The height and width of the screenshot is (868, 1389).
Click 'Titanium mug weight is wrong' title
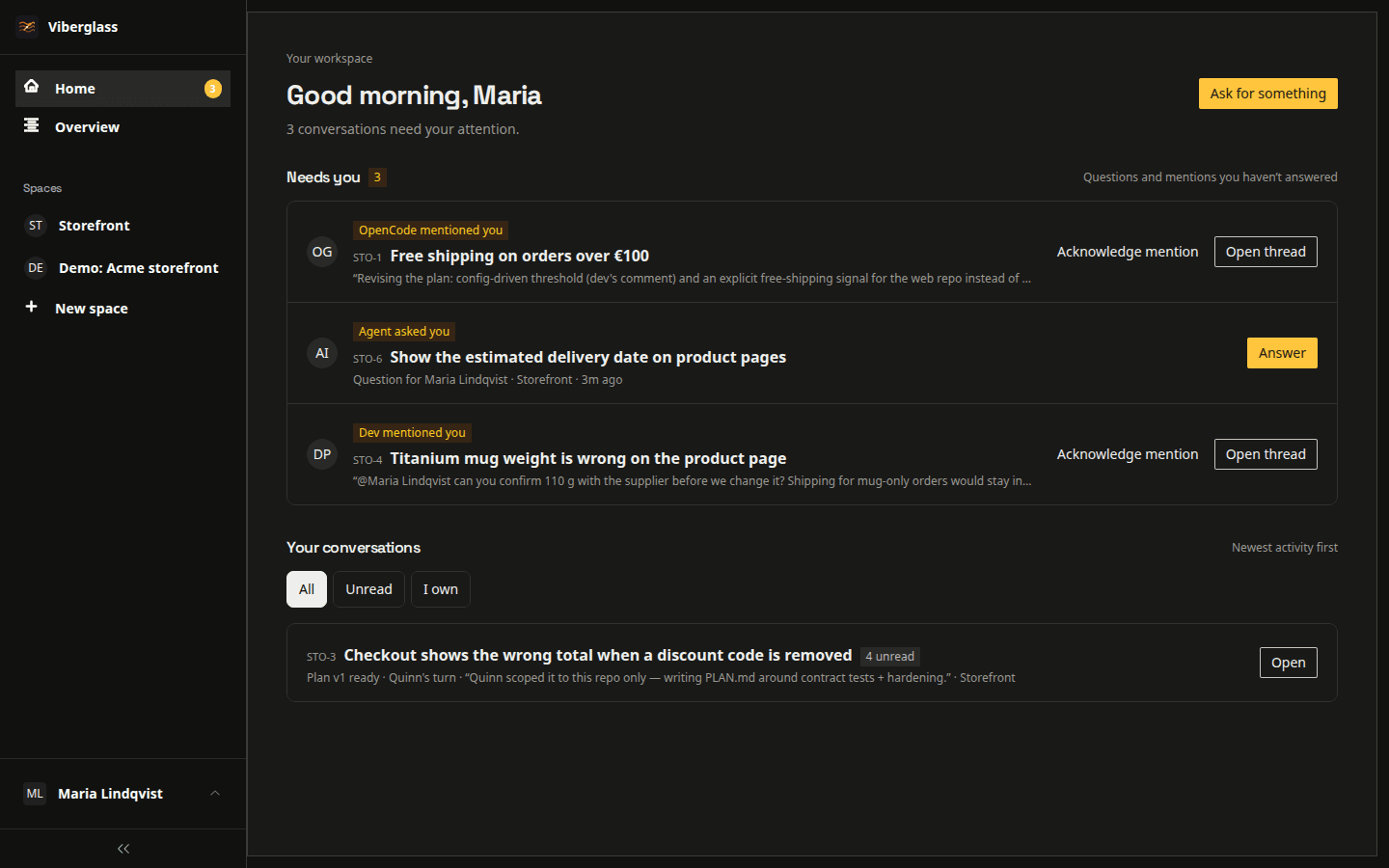point(588,458)
